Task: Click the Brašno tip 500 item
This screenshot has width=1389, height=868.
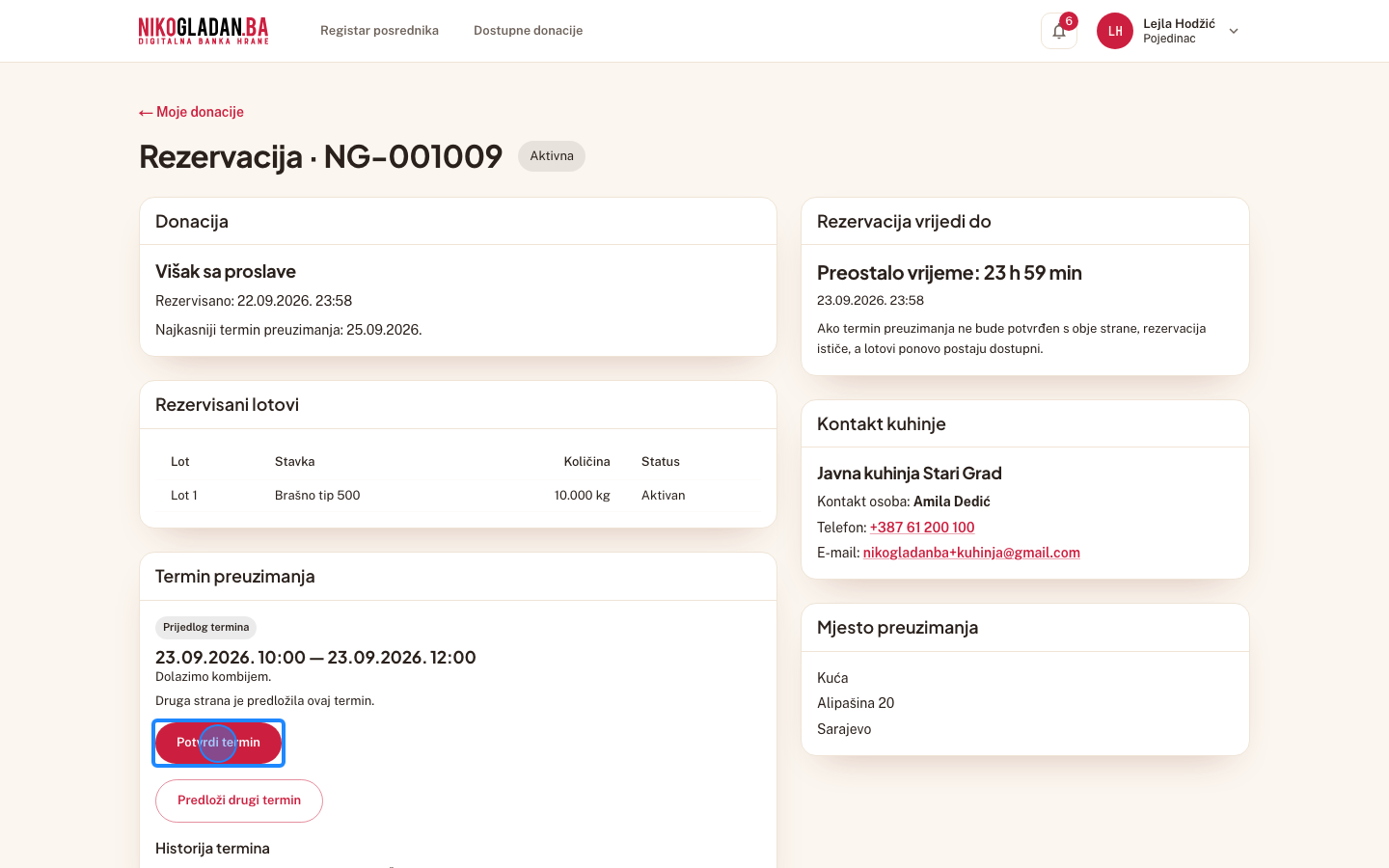Action: 317,496
